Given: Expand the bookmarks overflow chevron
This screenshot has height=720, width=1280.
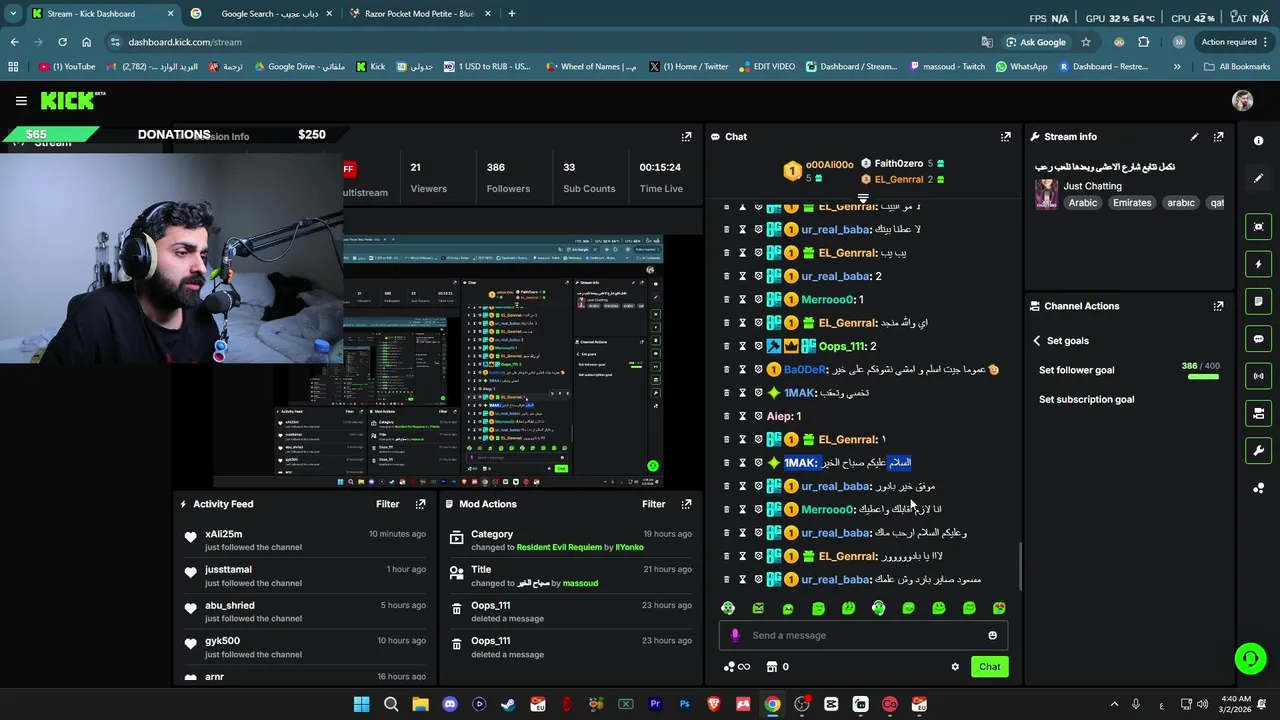Looking at the screenshot, I should (1176, 67).
